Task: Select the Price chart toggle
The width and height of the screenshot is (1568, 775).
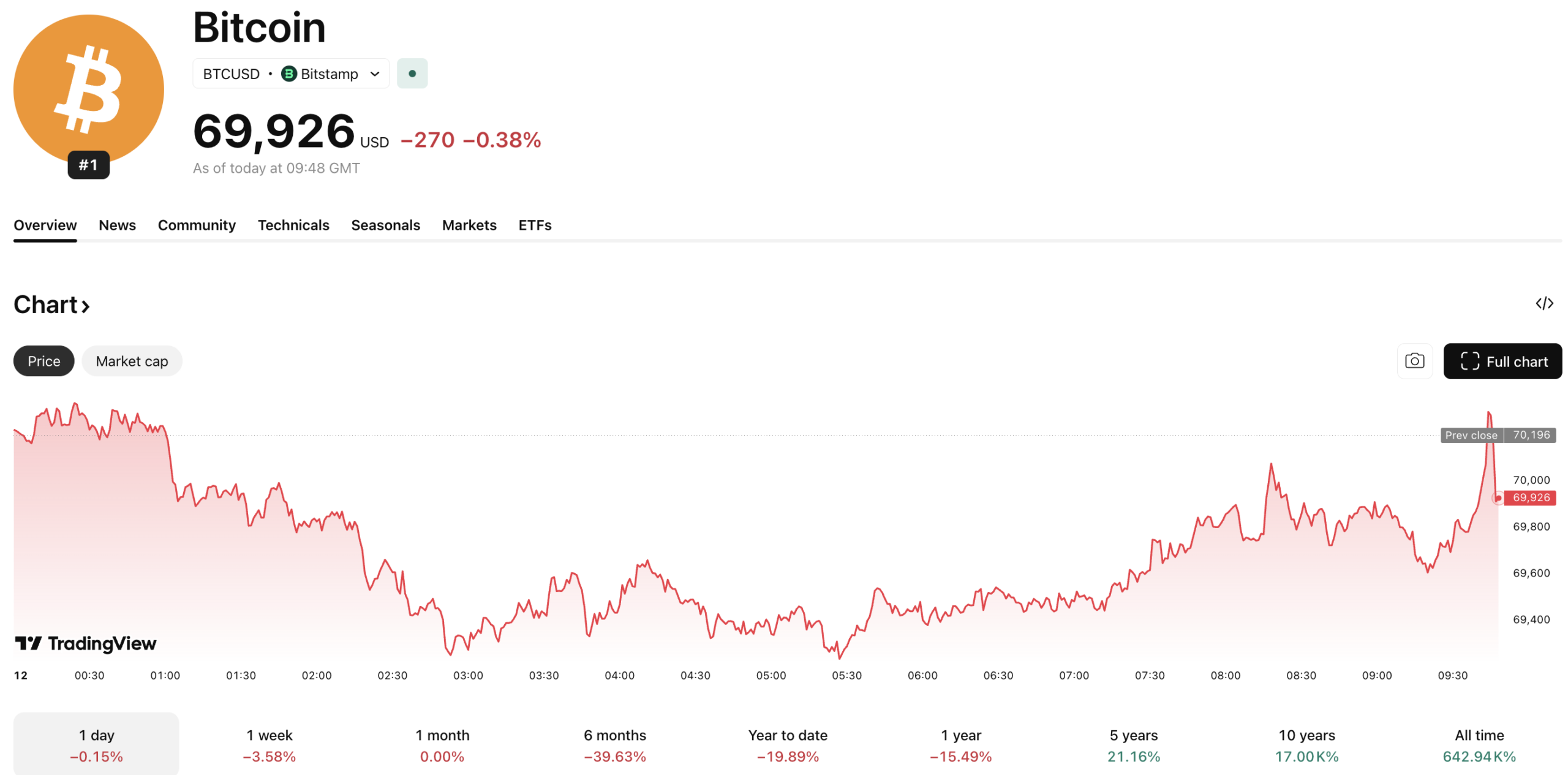Action: (44, 361)
